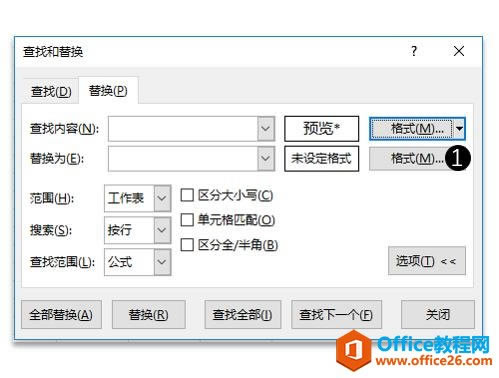This screenshot has height=378, width=499.
Task: Click 查找下一个(F) button
Action: click(336, 315)
